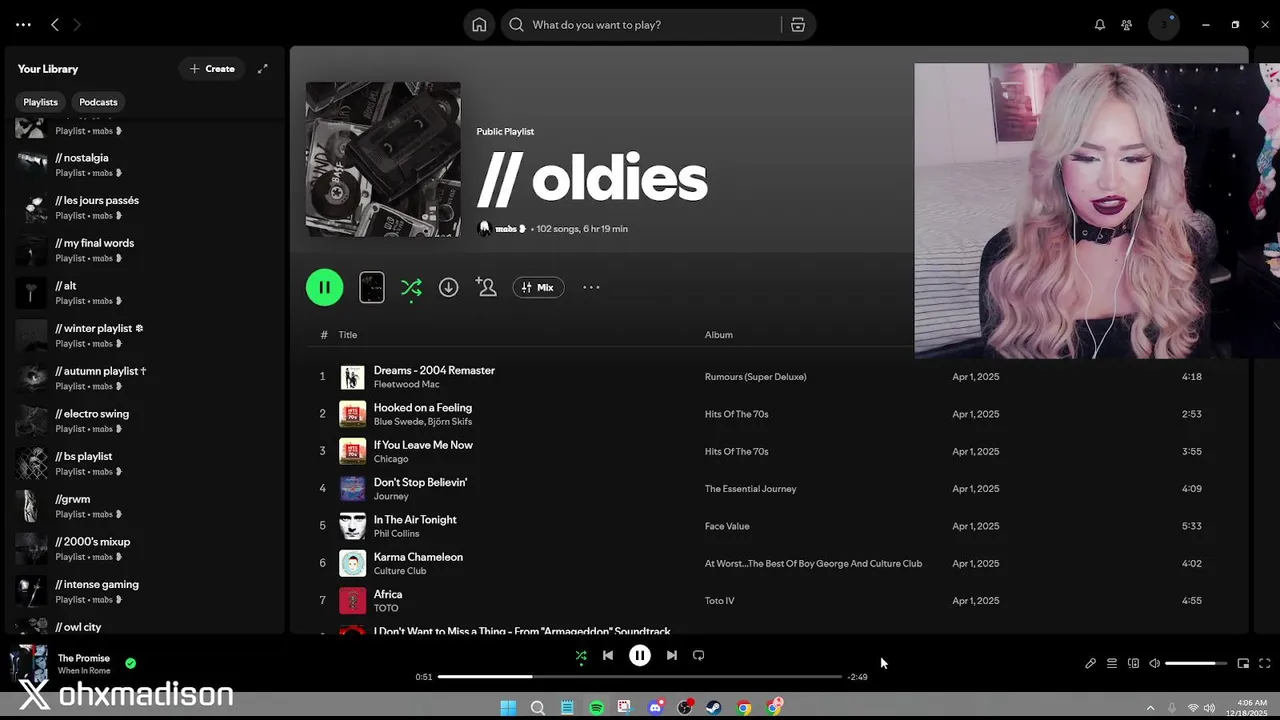Open the notifications bell
Image resolution: width=1280 pixels, height=720 pixels.
point(1100,25)
